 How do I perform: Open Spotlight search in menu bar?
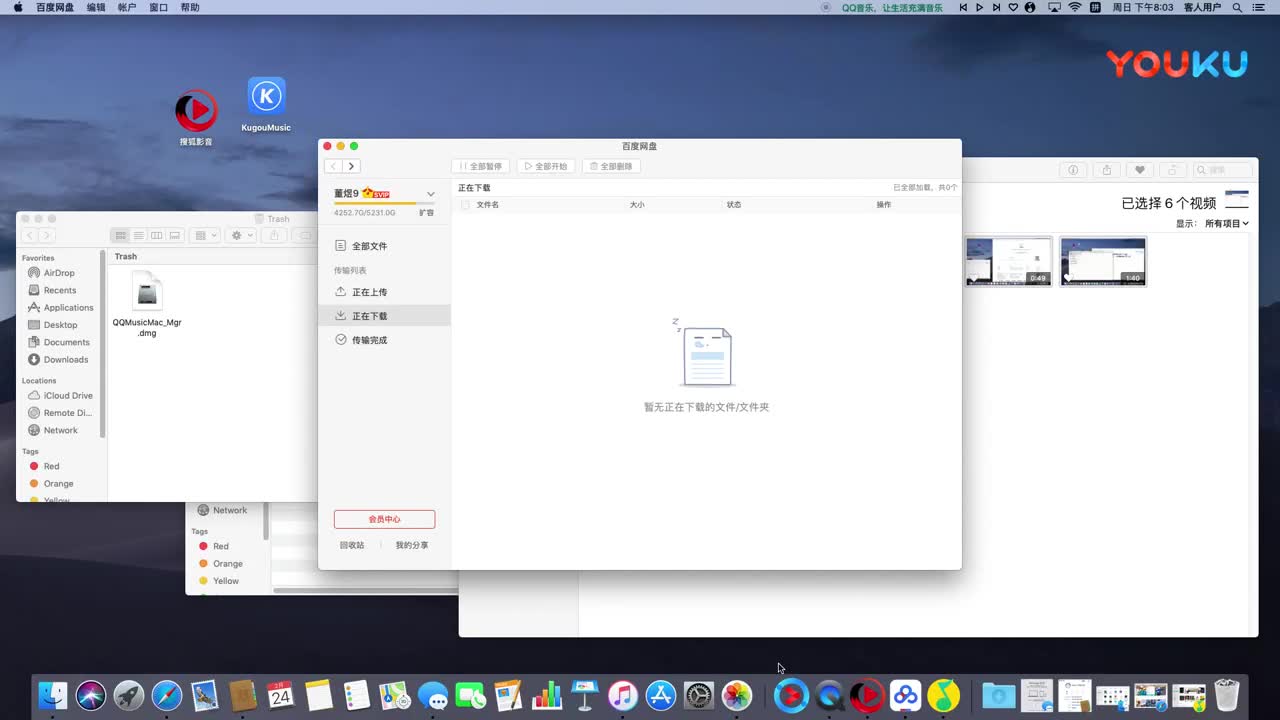pyautogui.click(x=1239, y=7)
